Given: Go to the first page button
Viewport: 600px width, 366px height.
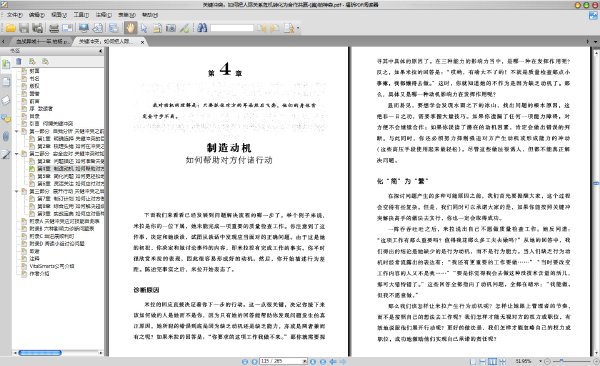Looking at the screenshot, I should [245, 361].
